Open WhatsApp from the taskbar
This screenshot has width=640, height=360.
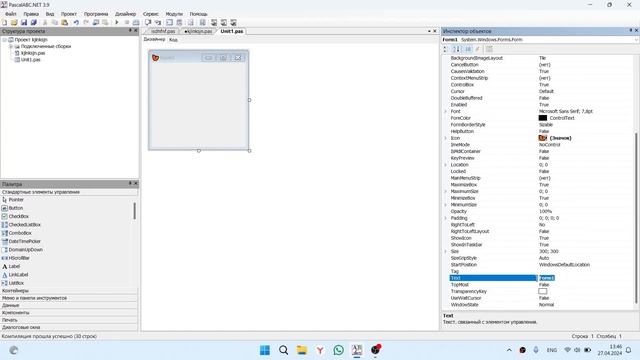coord(338,350)
